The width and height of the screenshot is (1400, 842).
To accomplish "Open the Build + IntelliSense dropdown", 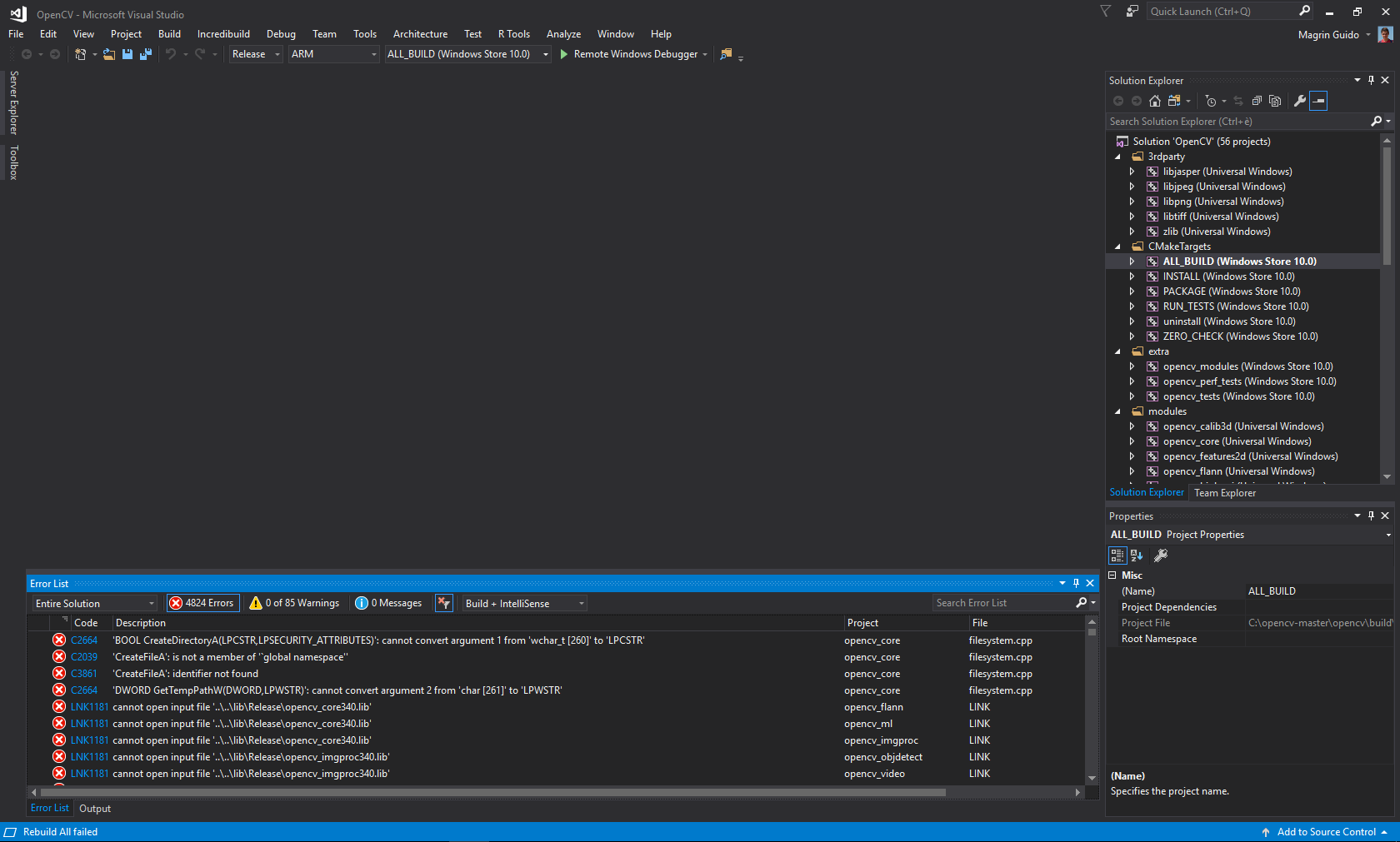I will point(525,603).
